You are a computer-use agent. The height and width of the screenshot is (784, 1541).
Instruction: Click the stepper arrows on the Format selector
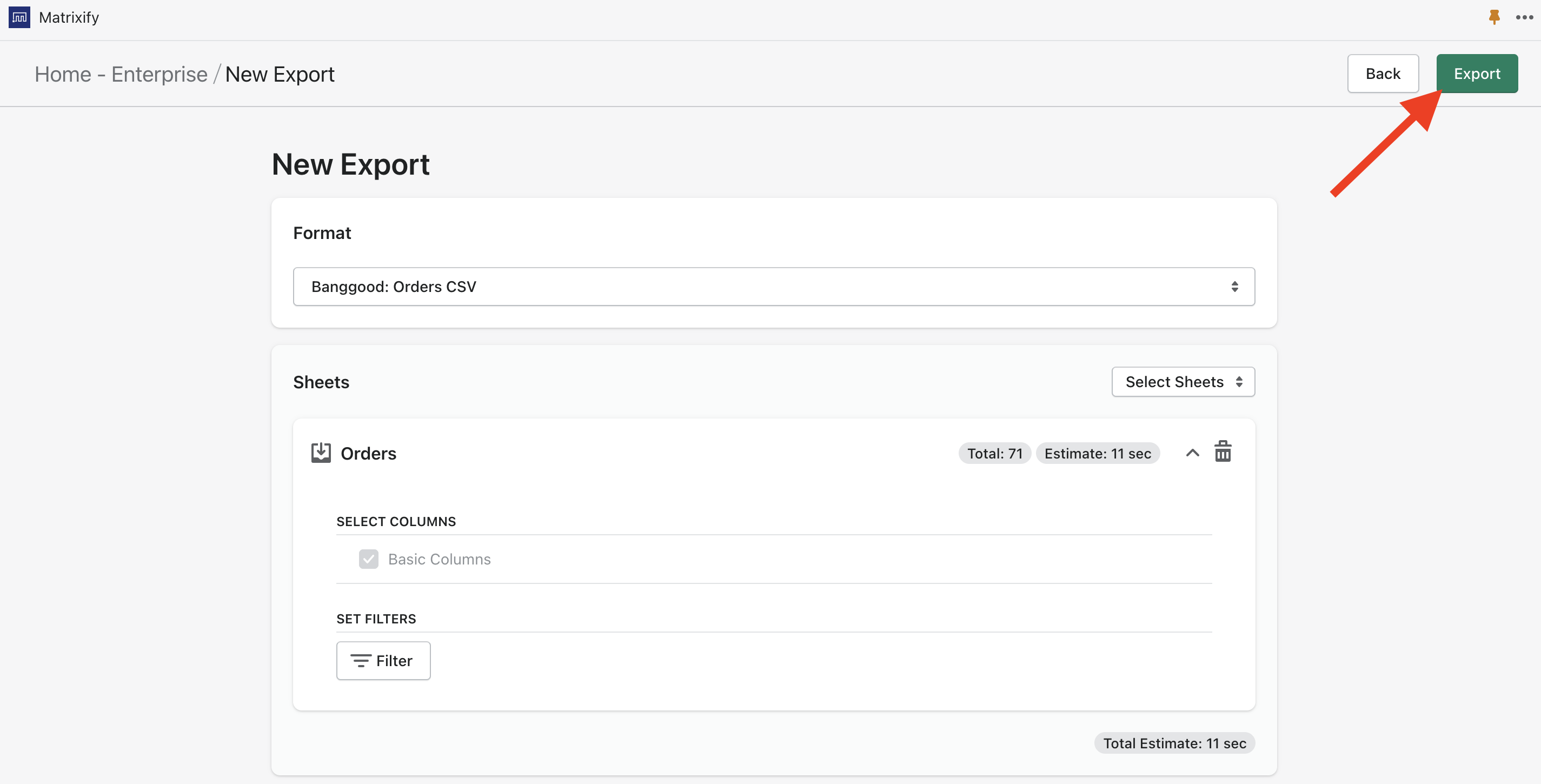[x=1236, y=286]
